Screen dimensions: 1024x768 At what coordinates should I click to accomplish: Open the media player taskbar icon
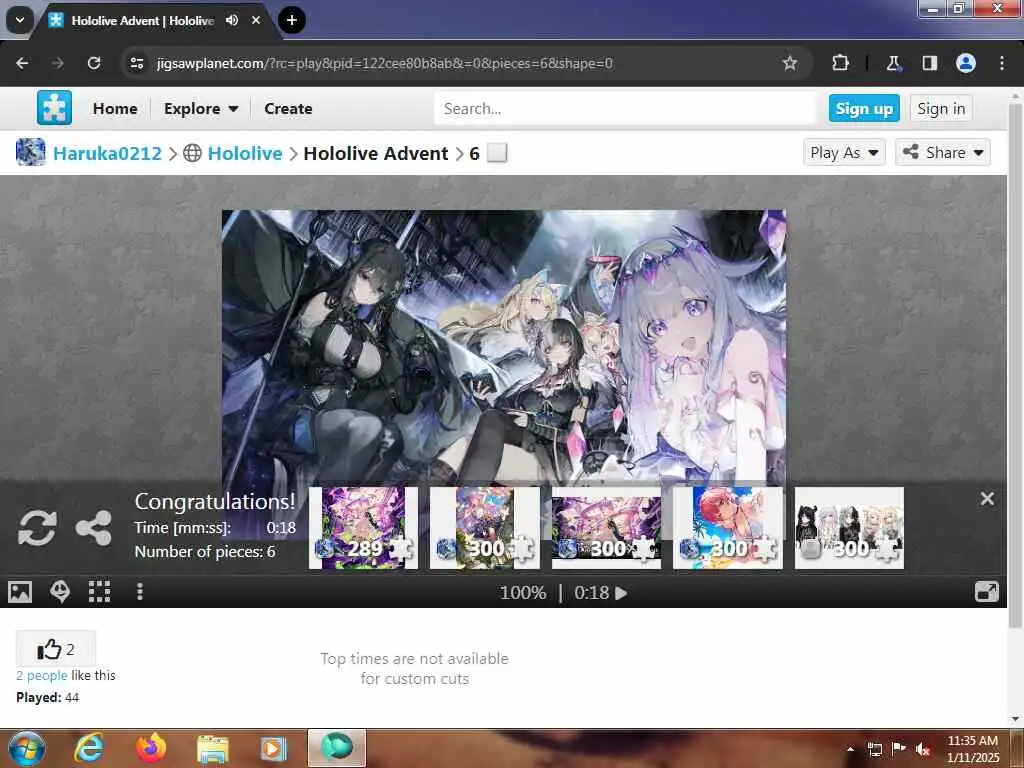click(274, 748)
